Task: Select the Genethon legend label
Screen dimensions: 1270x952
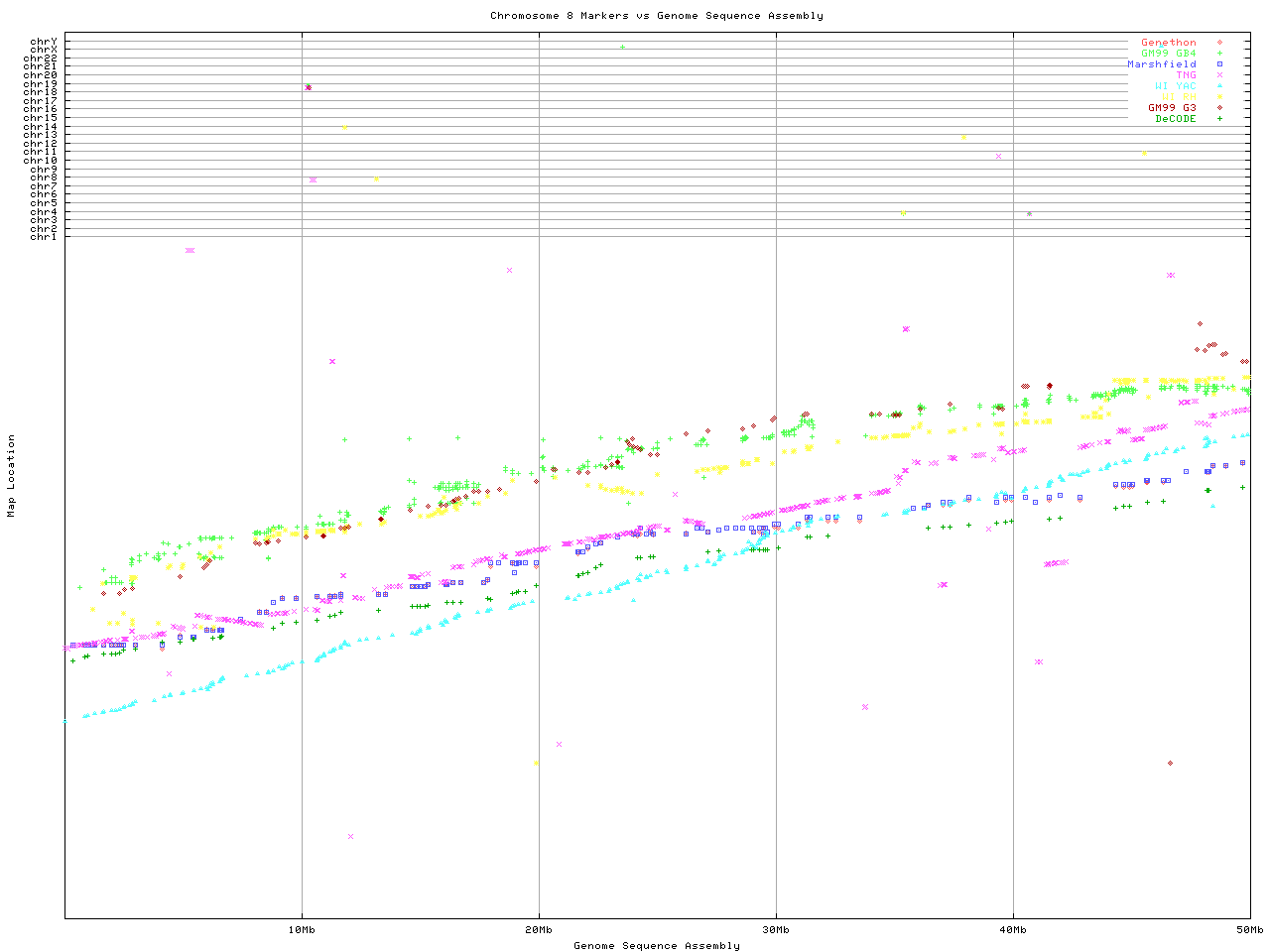Action: [x=1168, y=43]
